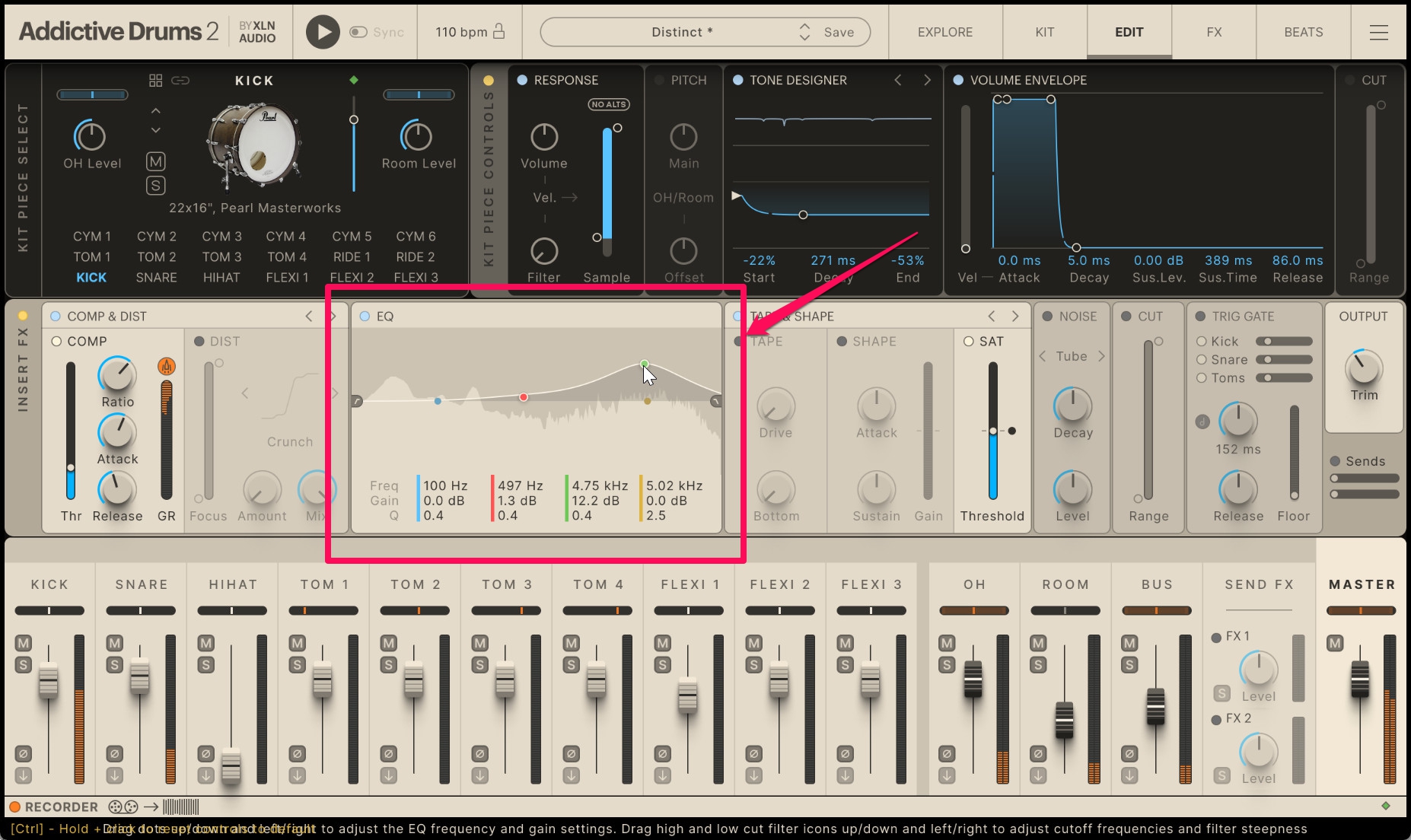Click phase invert on KICK channel

tap(24, 753)
